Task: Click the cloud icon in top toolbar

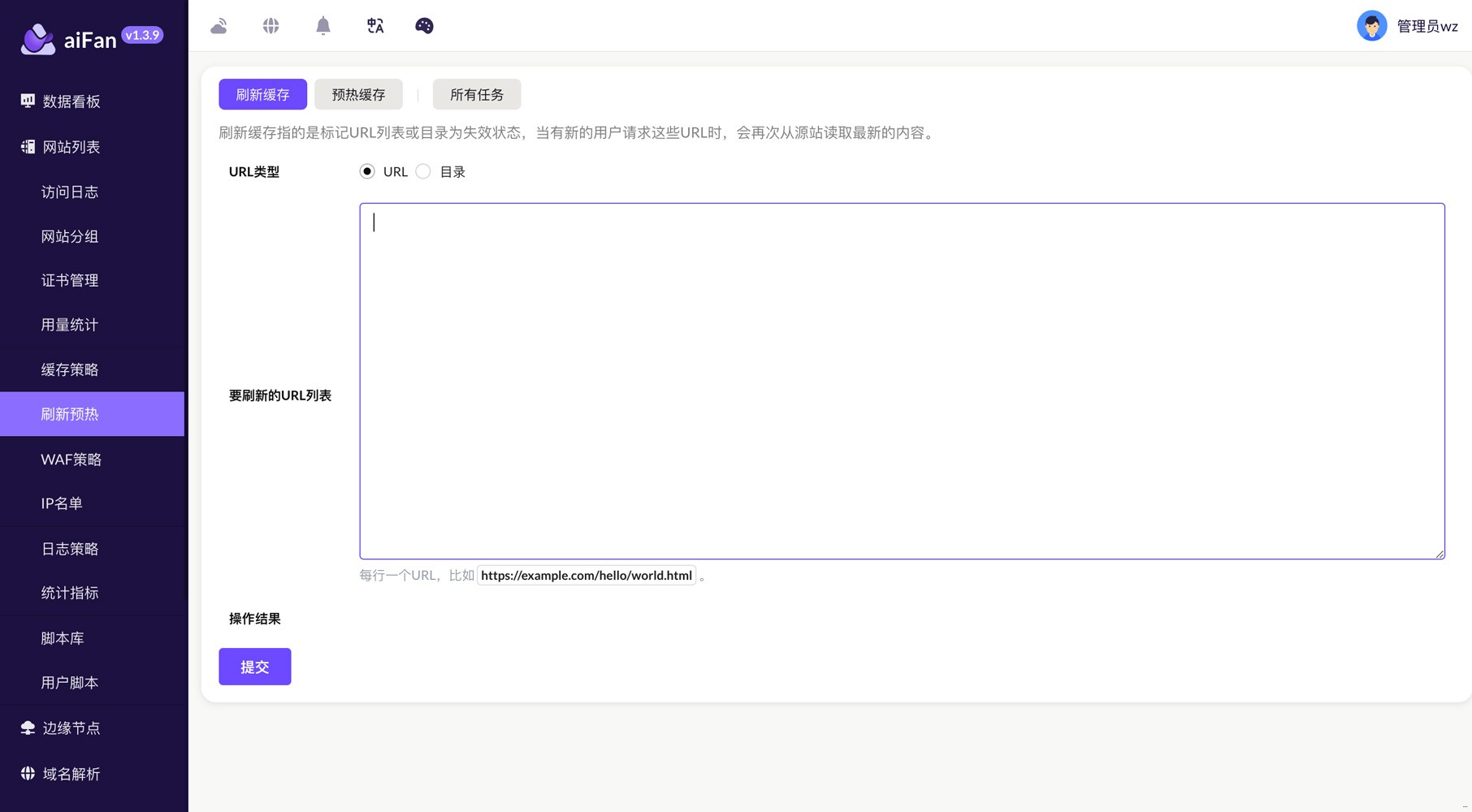Action: coord(219,26)
